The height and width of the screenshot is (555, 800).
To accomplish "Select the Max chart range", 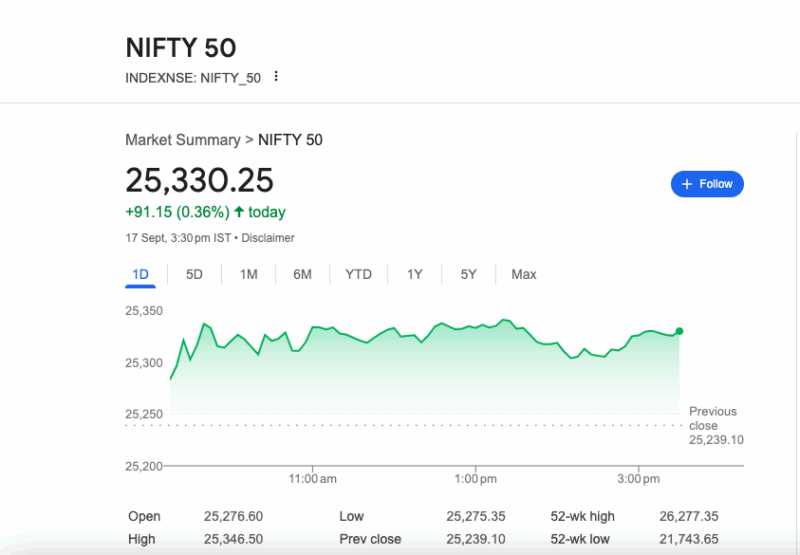I will point(524,274).
